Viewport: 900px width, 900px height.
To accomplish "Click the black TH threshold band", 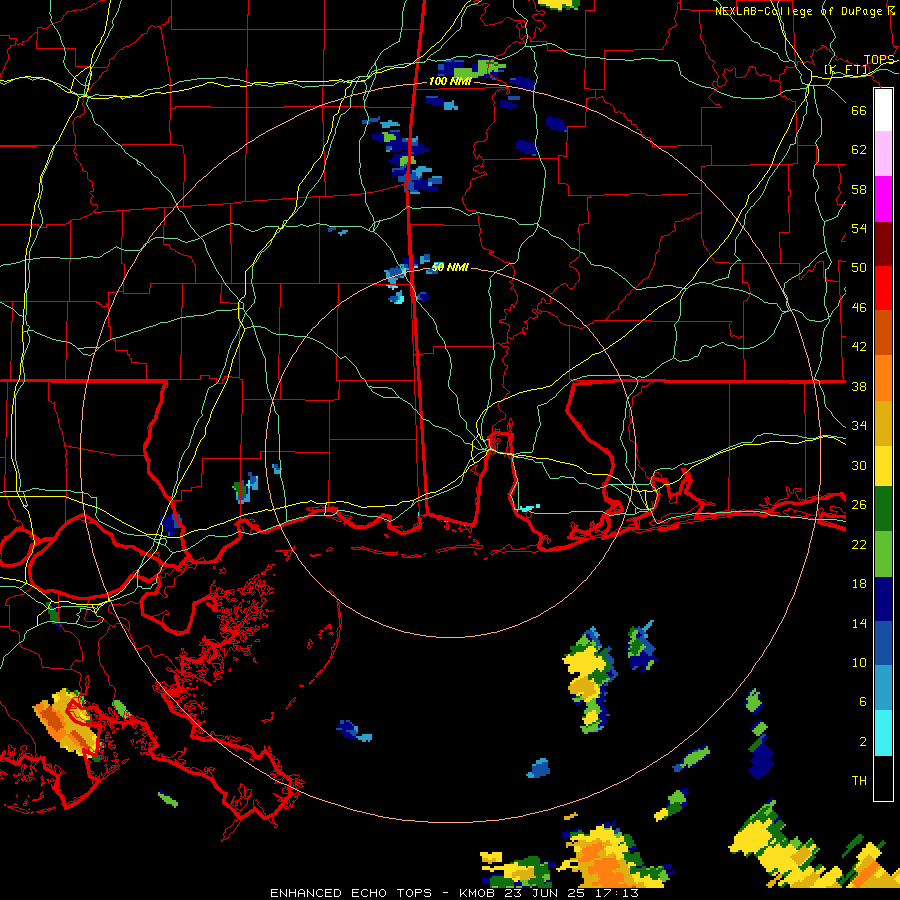I will 883,778.
